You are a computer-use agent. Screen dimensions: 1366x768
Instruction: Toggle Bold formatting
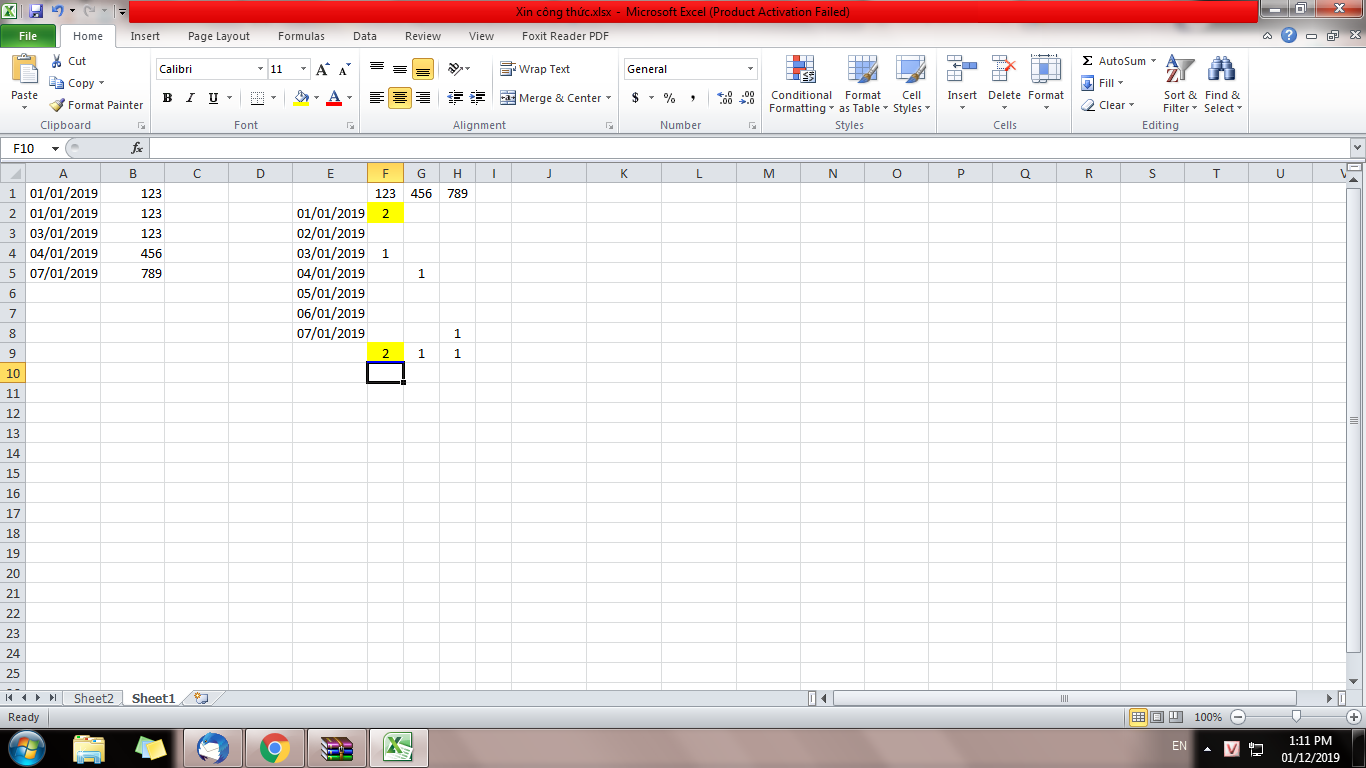pyautogui.click(x=167, y=98)
